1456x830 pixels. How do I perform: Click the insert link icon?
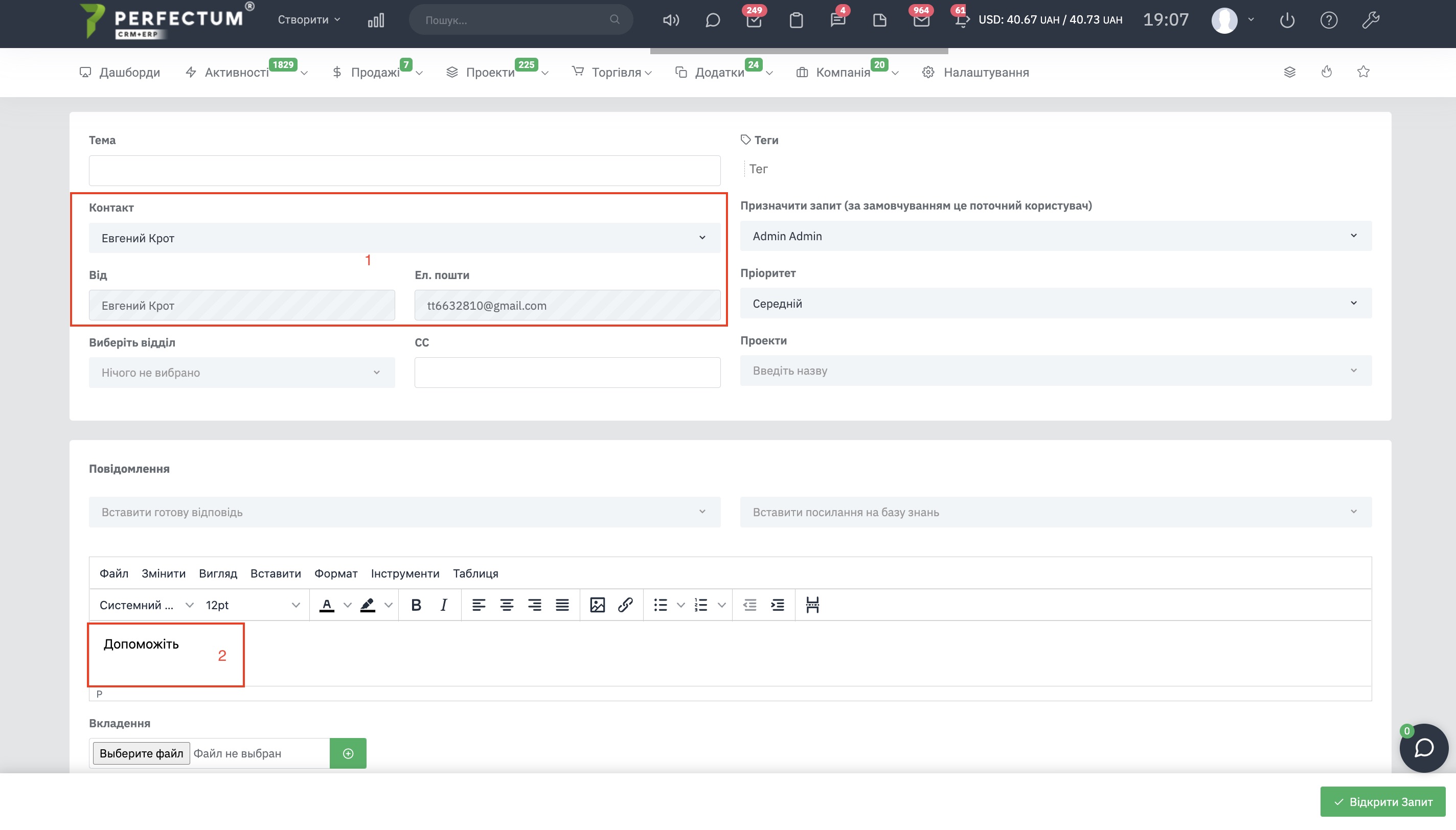[x=625, y=605]
